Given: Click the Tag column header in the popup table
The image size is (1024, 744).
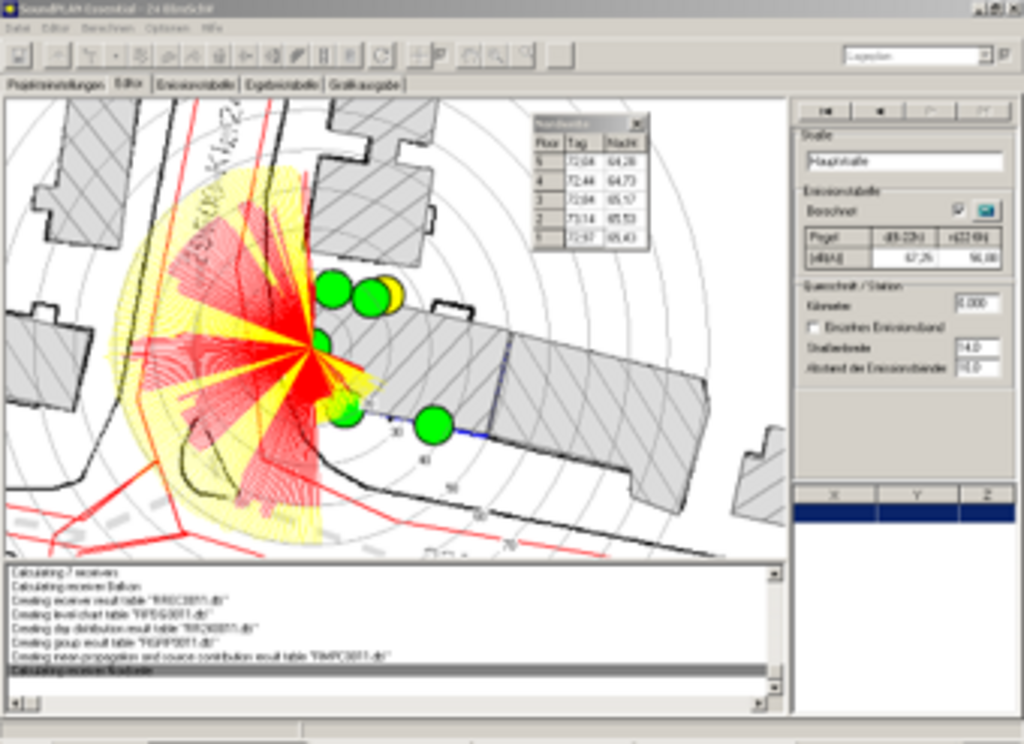Looking at the screenshot, I should point(584,143).
